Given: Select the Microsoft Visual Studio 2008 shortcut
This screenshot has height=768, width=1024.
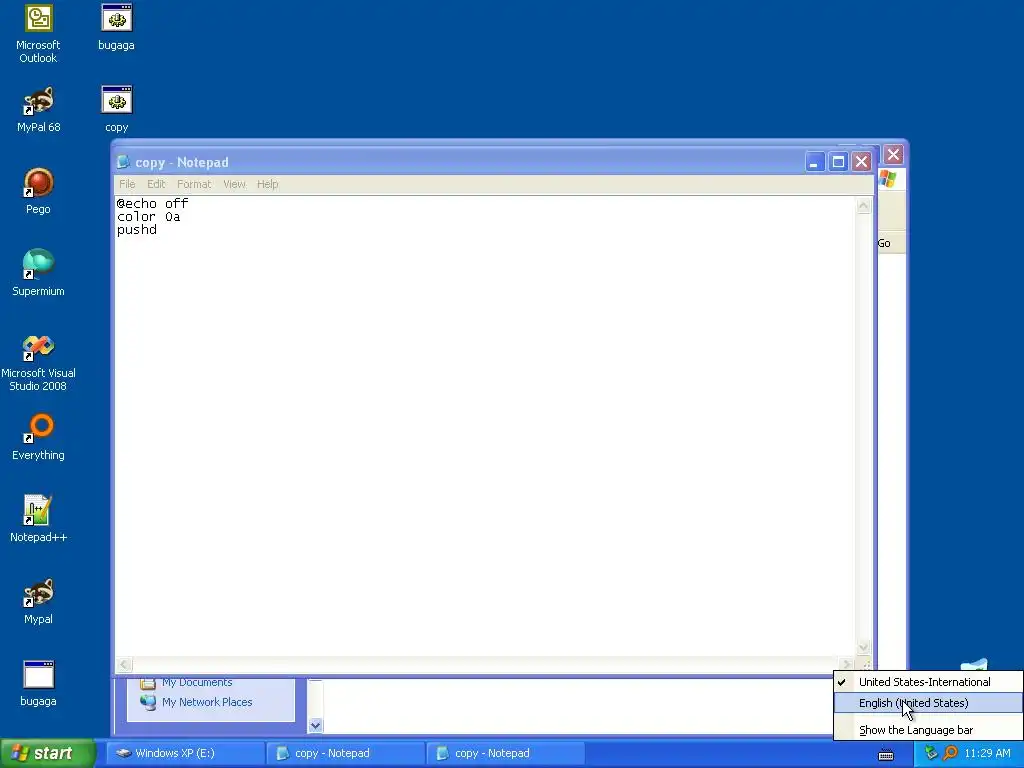Looking at the screenshot, I should [x=39, y=363].
